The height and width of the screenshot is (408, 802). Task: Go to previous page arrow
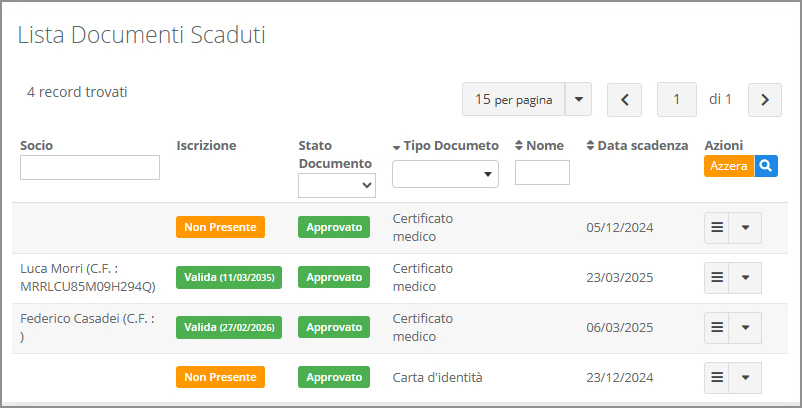(x=625, y=99)
